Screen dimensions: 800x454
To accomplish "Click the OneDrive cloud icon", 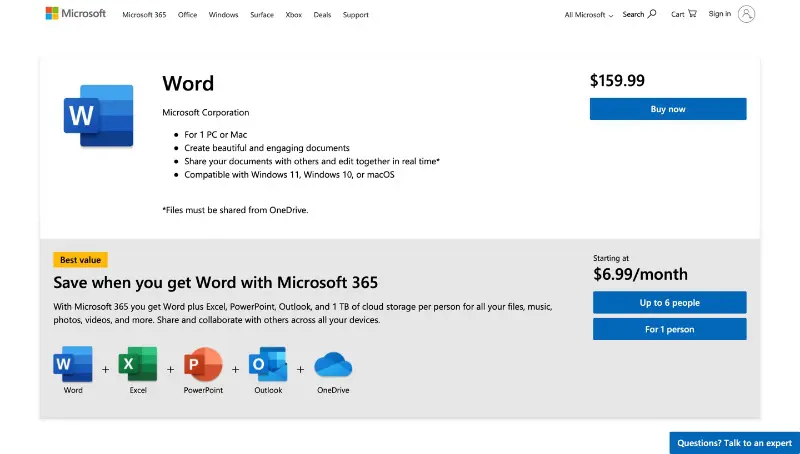I will point(333,366).
